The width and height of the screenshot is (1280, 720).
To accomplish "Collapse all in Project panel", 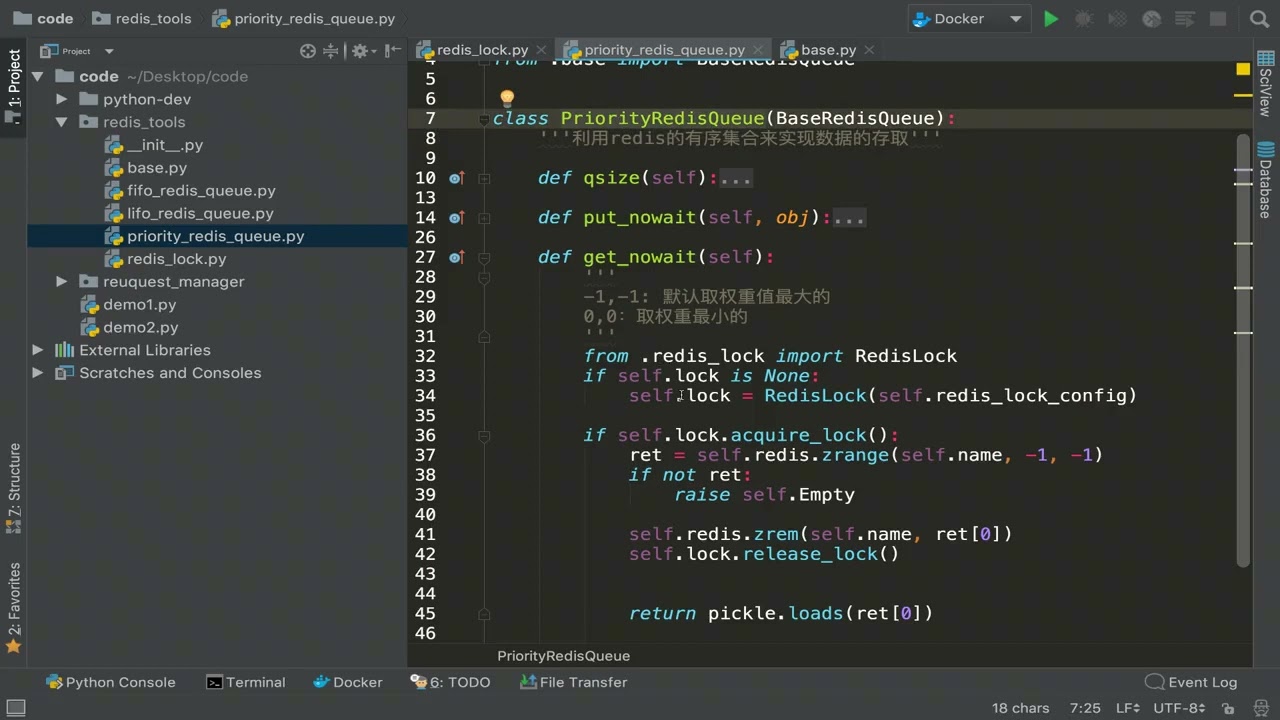I will pyautogui.click(x=333, y=51).
